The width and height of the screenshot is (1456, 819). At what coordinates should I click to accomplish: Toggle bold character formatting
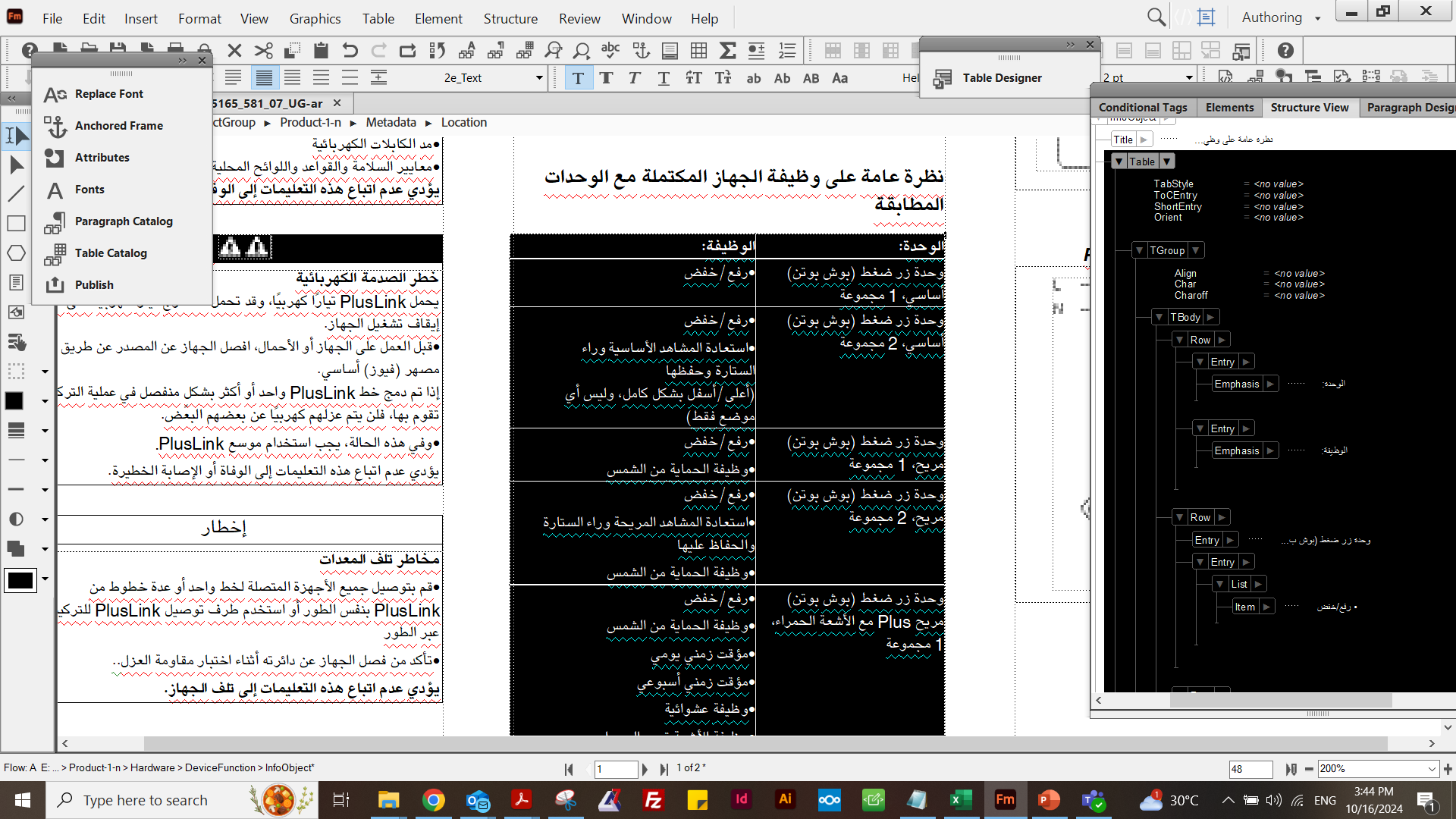coord(605,77)
